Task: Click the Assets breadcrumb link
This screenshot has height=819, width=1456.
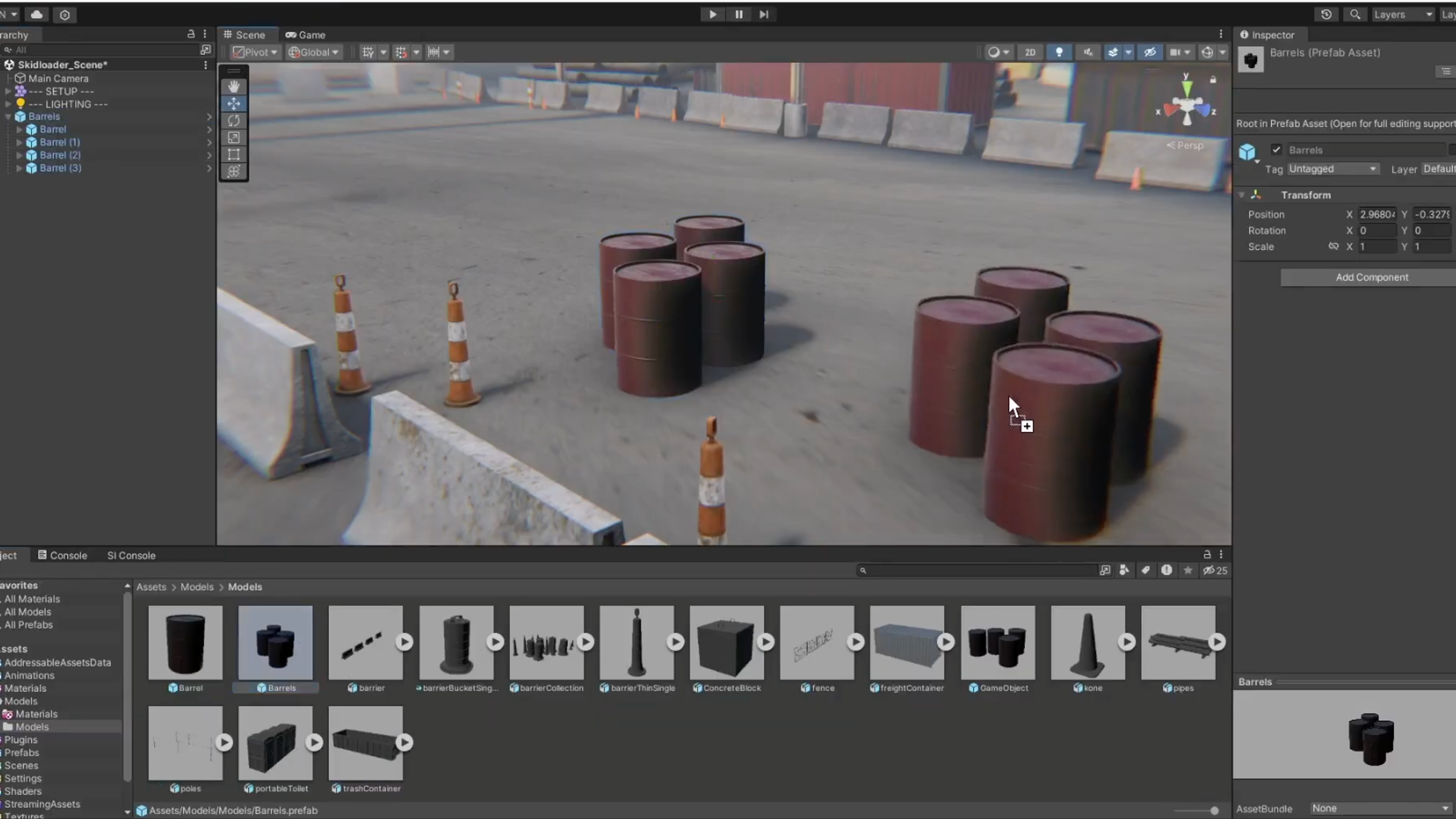Action: [x=151, y=587]
